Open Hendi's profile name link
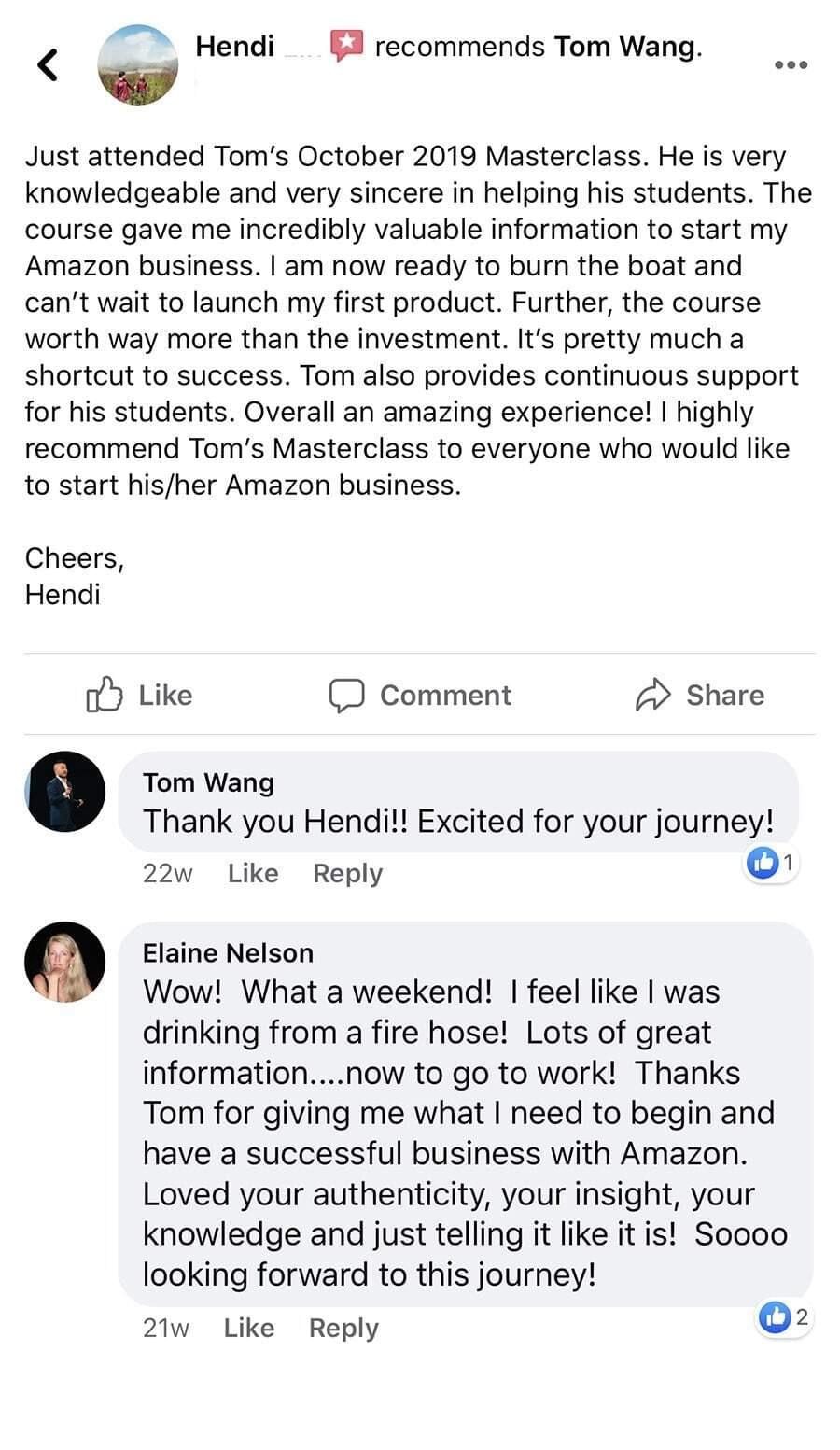 click(x=234, y=46)
